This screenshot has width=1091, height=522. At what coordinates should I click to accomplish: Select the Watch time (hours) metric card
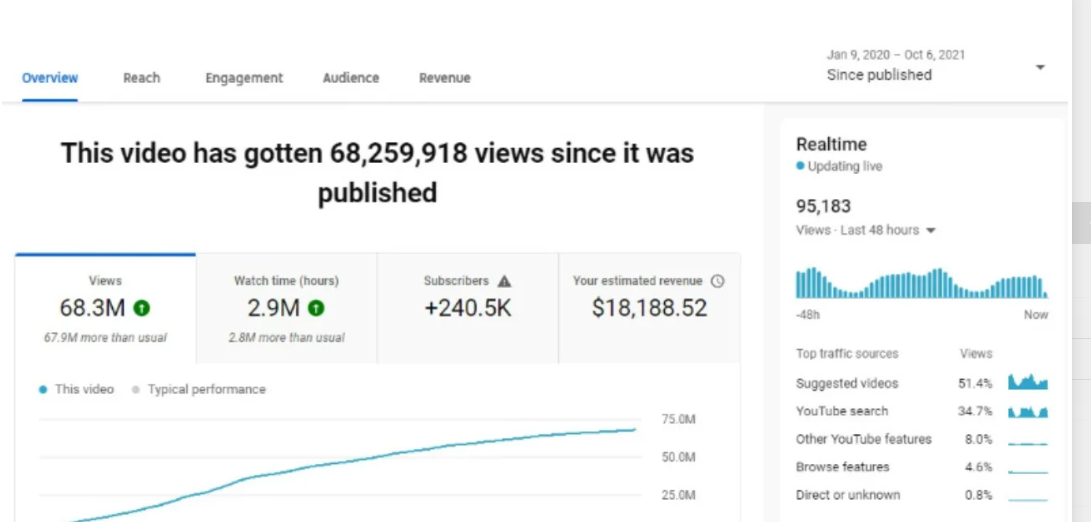[x=286, y=308]
